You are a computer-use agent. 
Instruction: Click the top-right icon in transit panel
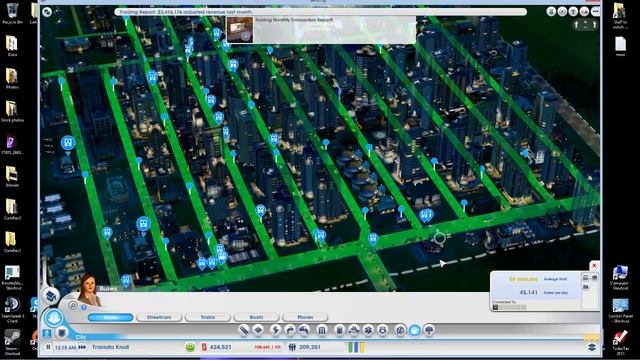594,278
